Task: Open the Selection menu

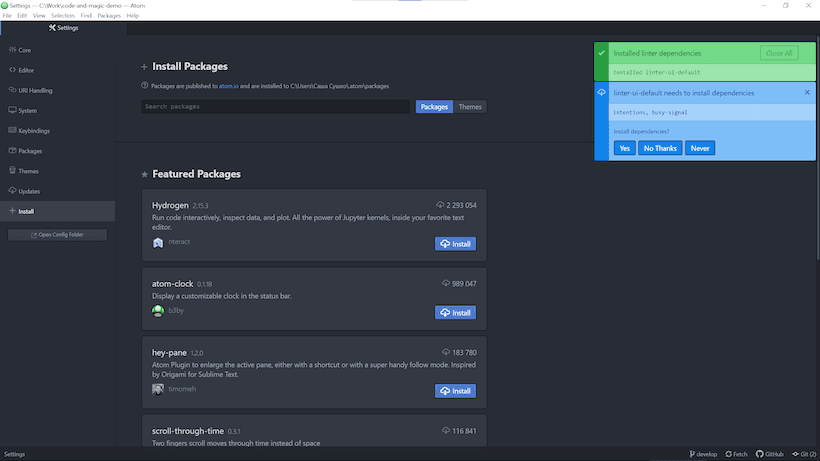Action: tap(63, 16)
